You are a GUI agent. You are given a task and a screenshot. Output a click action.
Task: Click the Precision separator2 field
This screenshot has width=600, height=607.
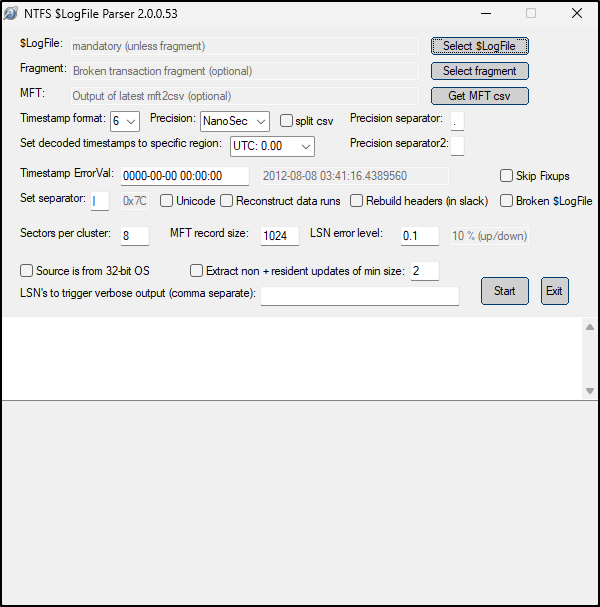pos(457,146)
